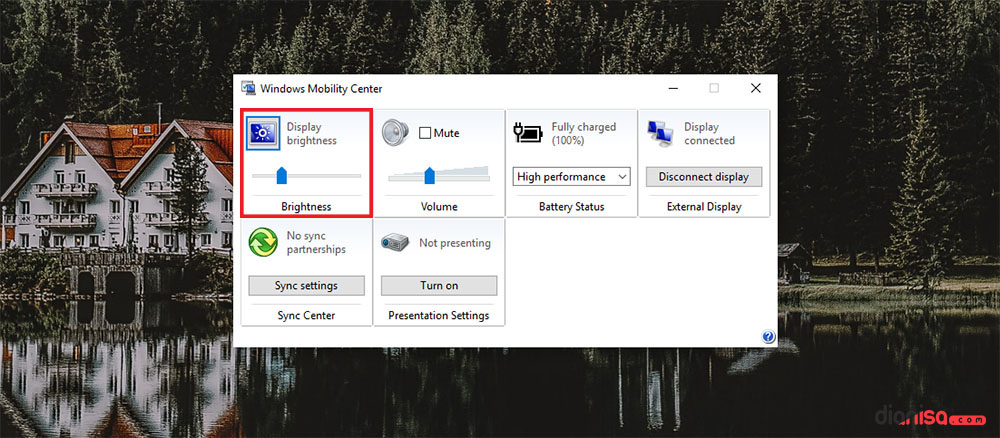This screenshot has width=1000, height=438.
Task: Click the right end of brightness track
Action: click(357, 176)
